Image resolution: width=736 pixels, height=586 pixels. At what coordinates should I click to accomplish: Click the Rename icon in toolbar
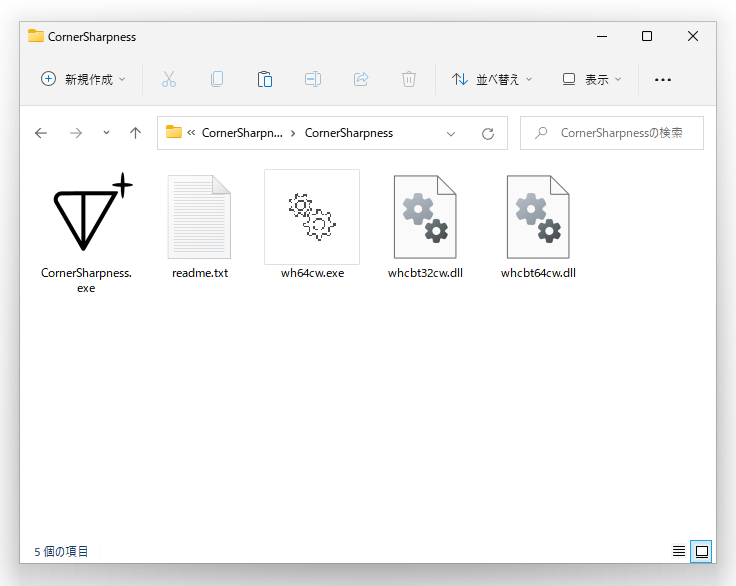click(x=313, y=79)
